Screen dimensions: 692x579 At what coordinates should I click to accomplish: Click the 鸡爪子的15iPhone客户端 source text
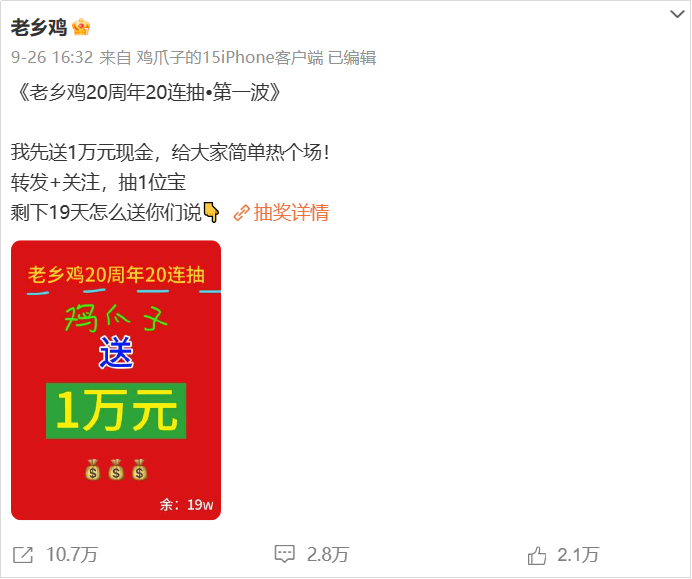tap(229, 57)
